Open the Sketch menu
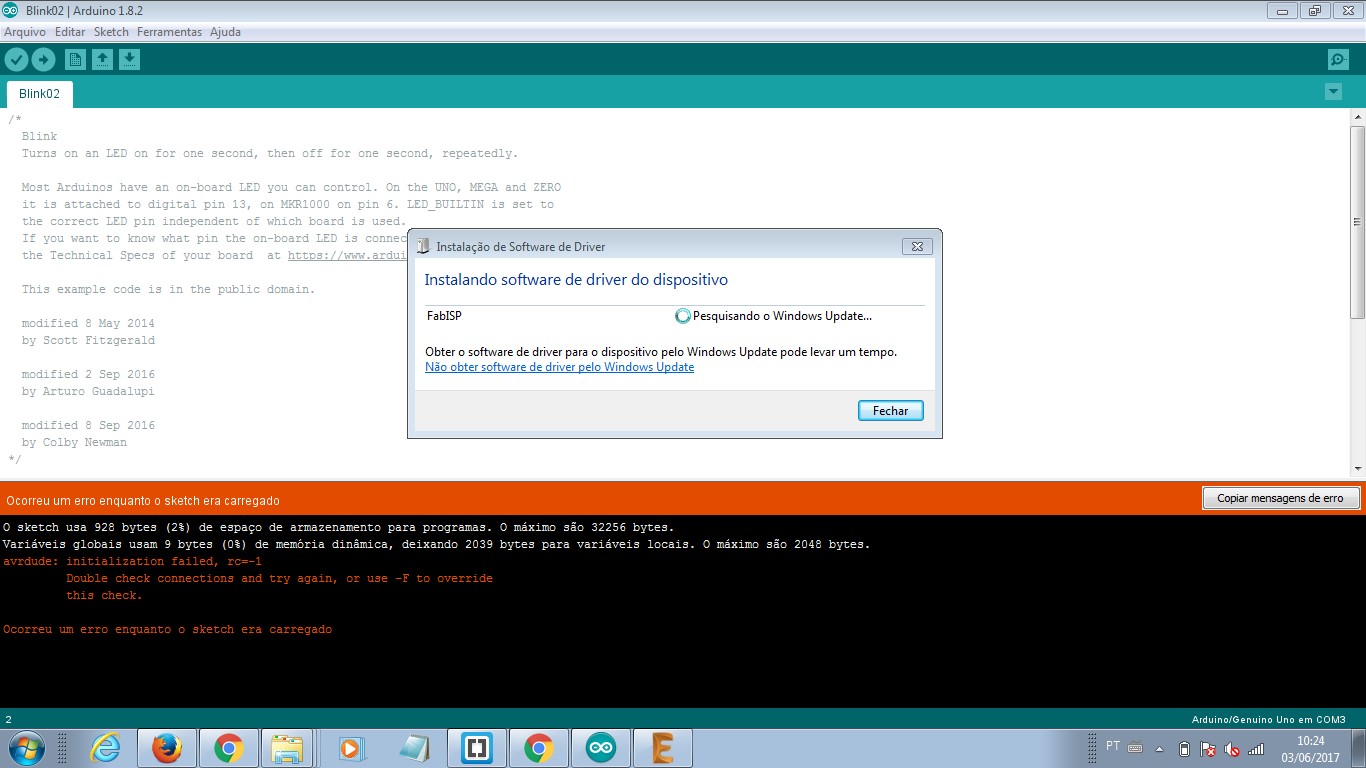 (111, 32)
